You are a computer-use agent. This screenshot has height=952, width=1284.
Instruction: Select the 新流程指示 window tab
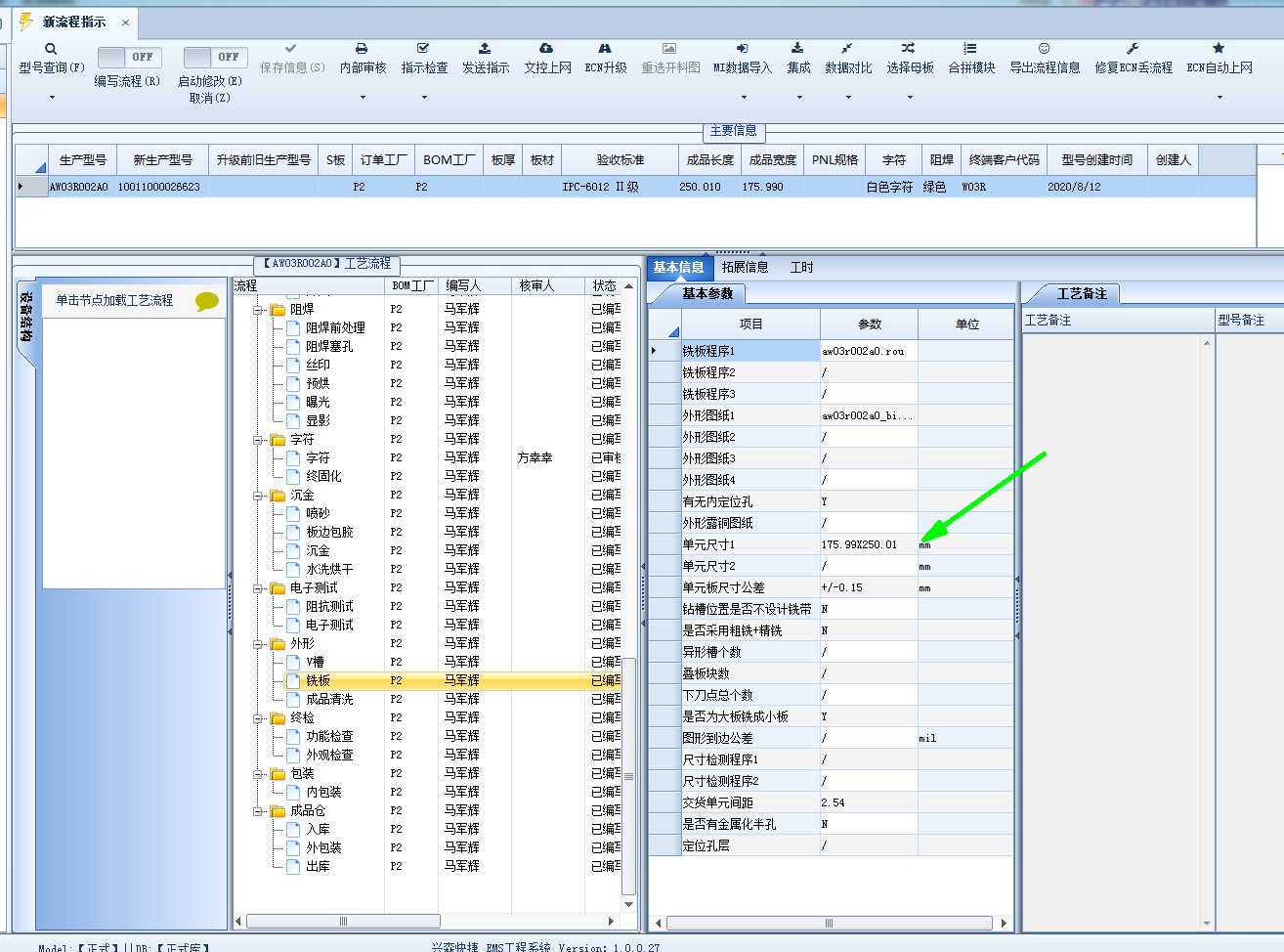73,22
